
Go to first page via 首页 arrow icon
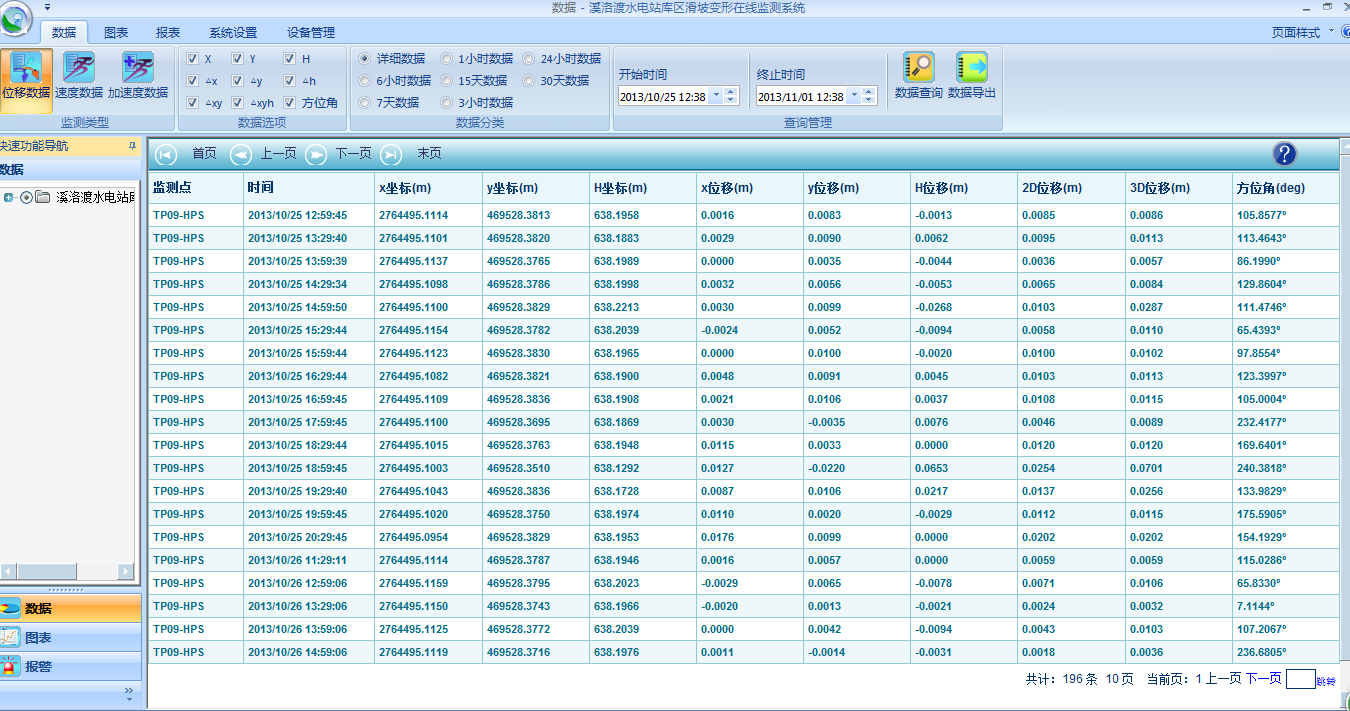pos(167,154)
